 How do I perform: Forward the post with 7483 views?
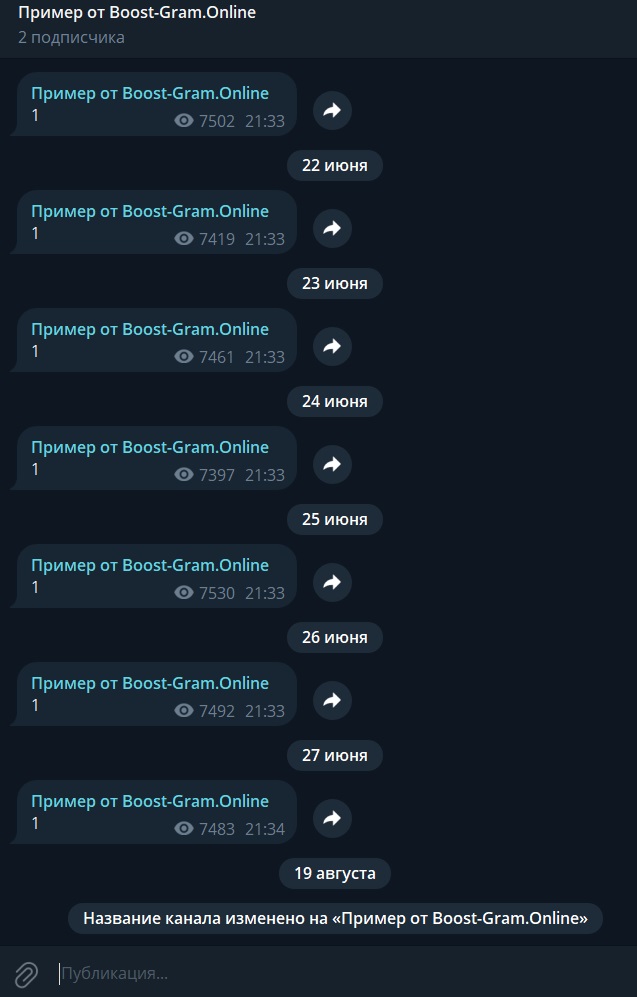click(332, 818)
